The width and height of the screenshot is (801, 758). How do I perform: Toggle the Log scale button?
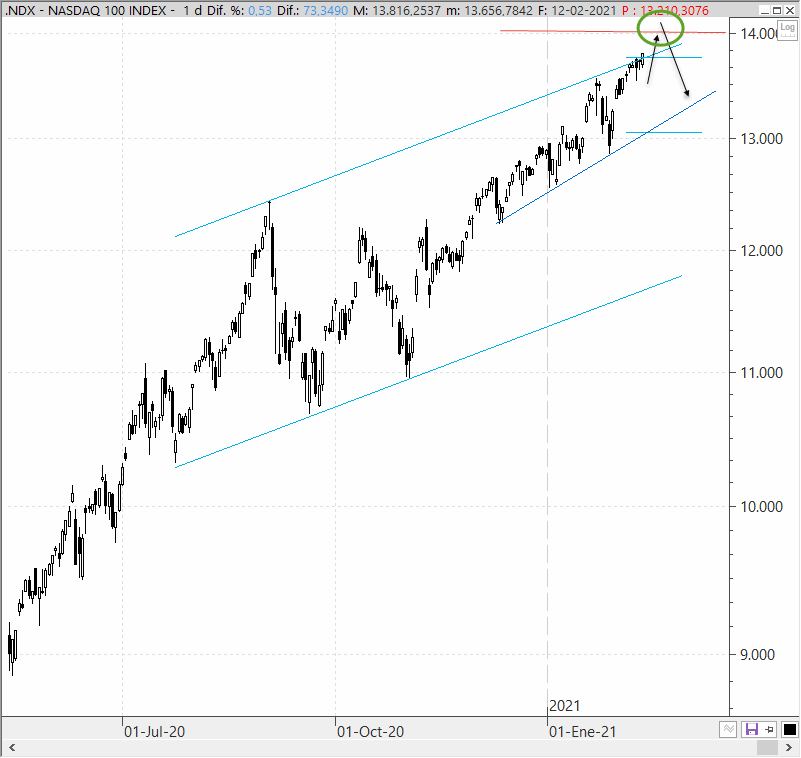coord(787,30)
